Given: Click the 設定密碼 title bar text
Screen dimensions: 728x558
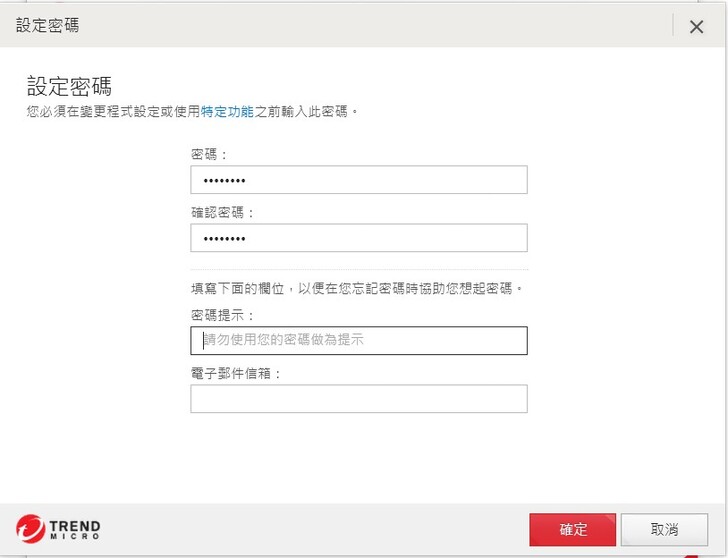Looking at the screenshot, I should coord(47,26).
